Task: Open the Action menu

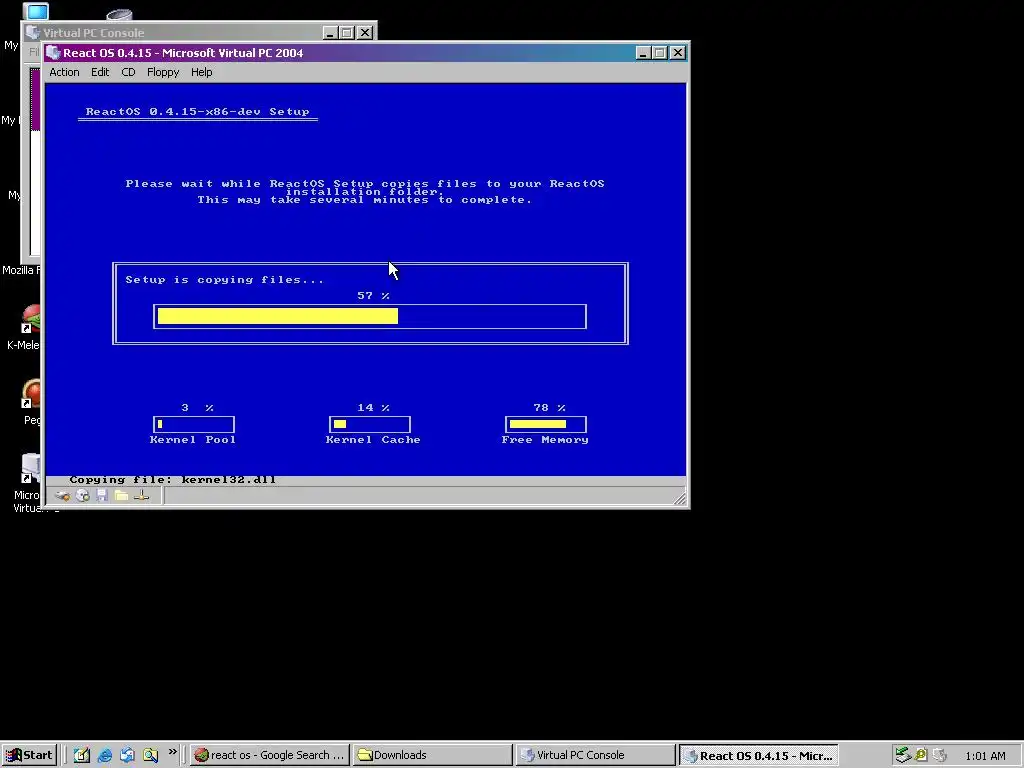Action: (x=64, y=72)
